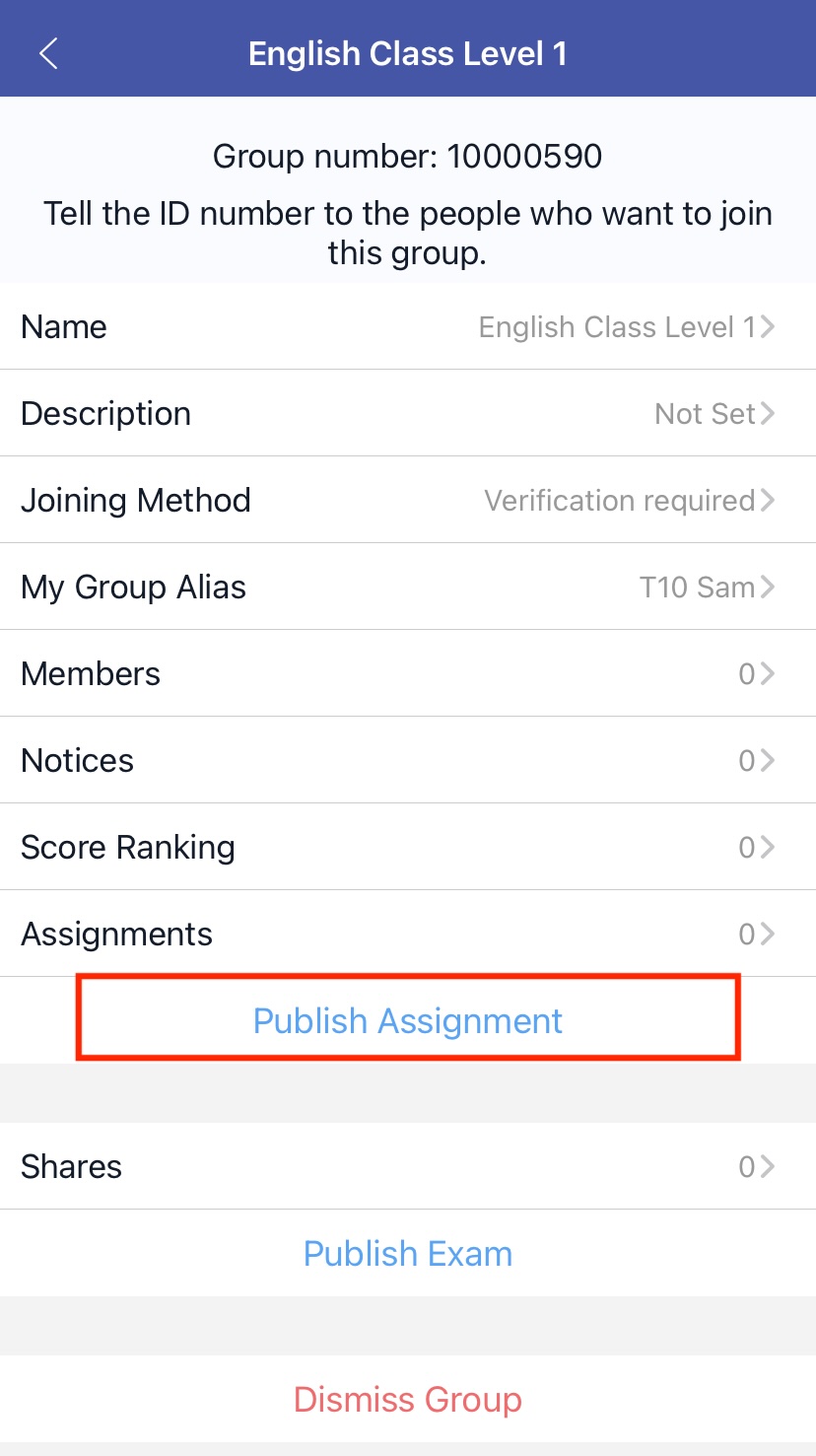Click Publish Assignment

tap(408, 1020)
